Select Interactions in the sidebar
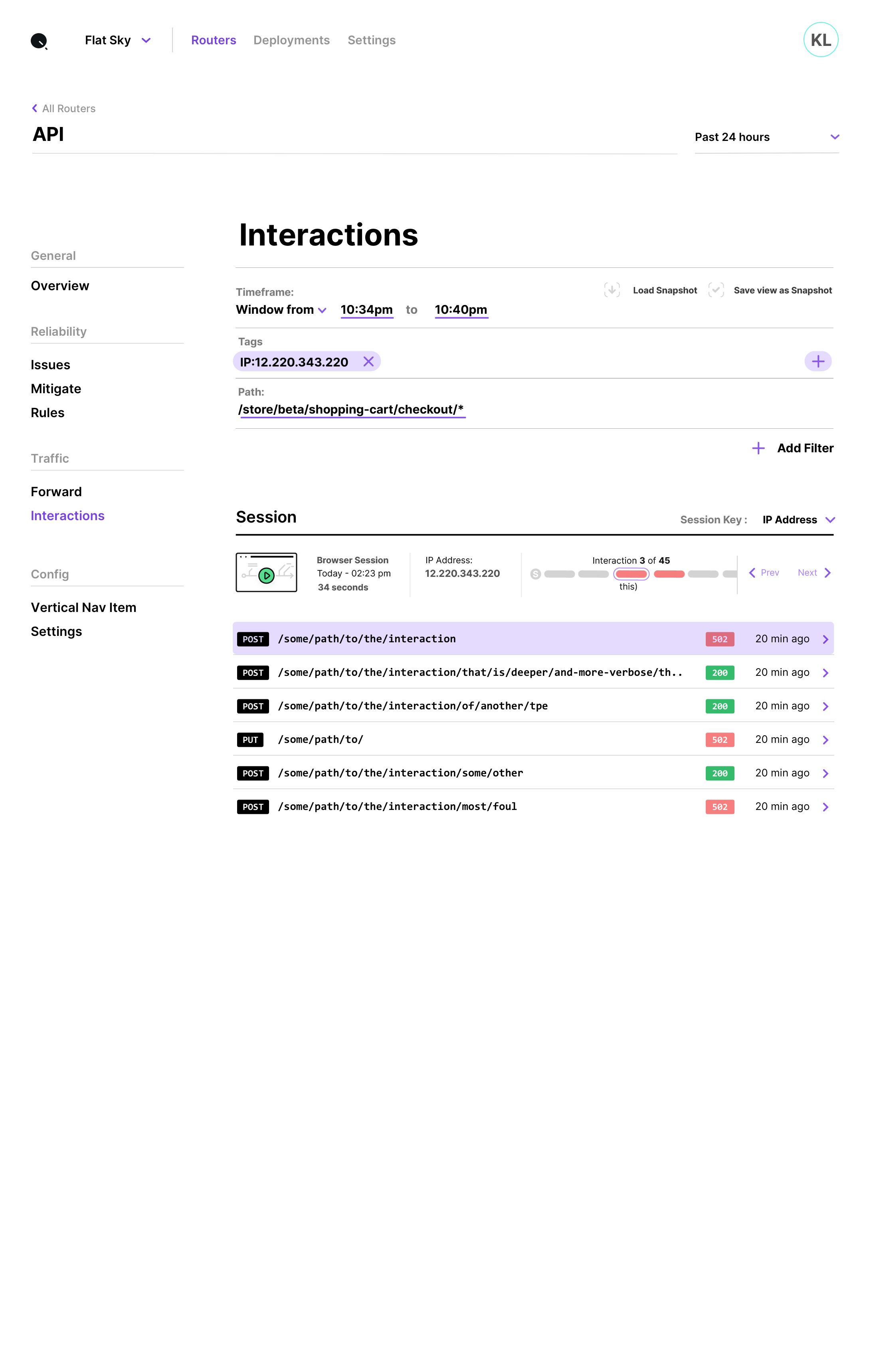 tap(68, 516)
